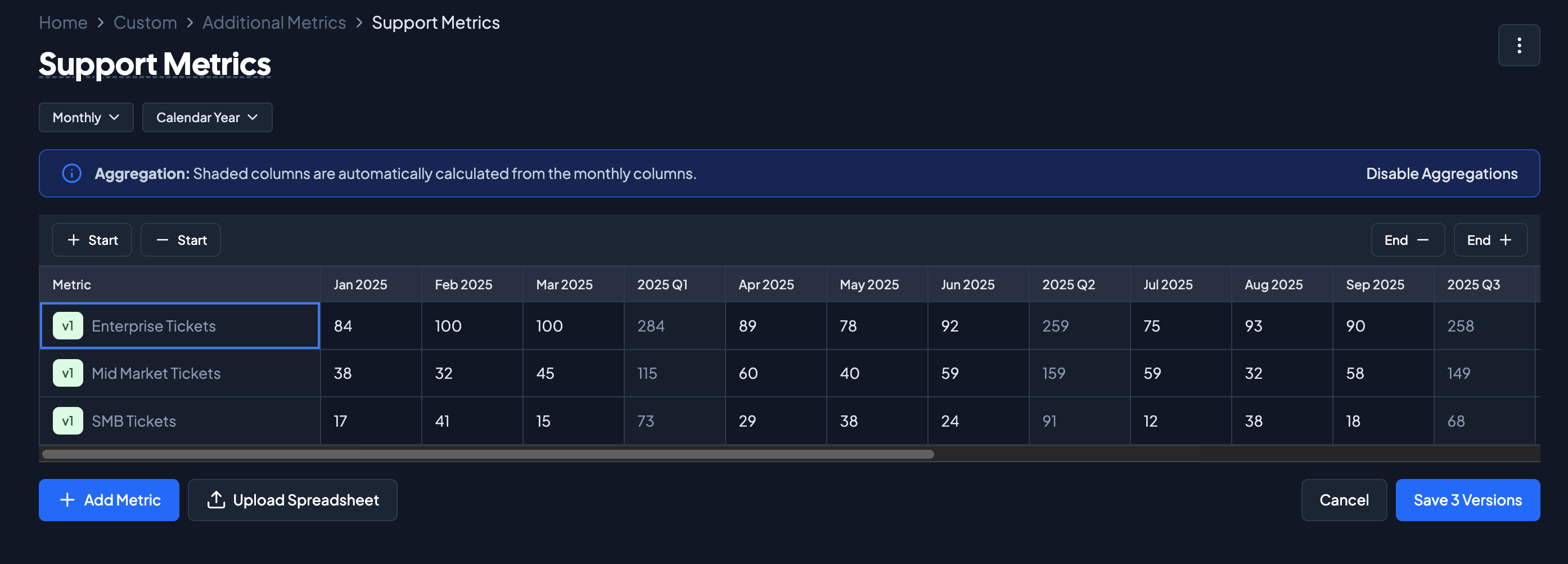
Task: Expand the Monthly period dropdown
Action: pyautogui.click(x=86, y=118)
